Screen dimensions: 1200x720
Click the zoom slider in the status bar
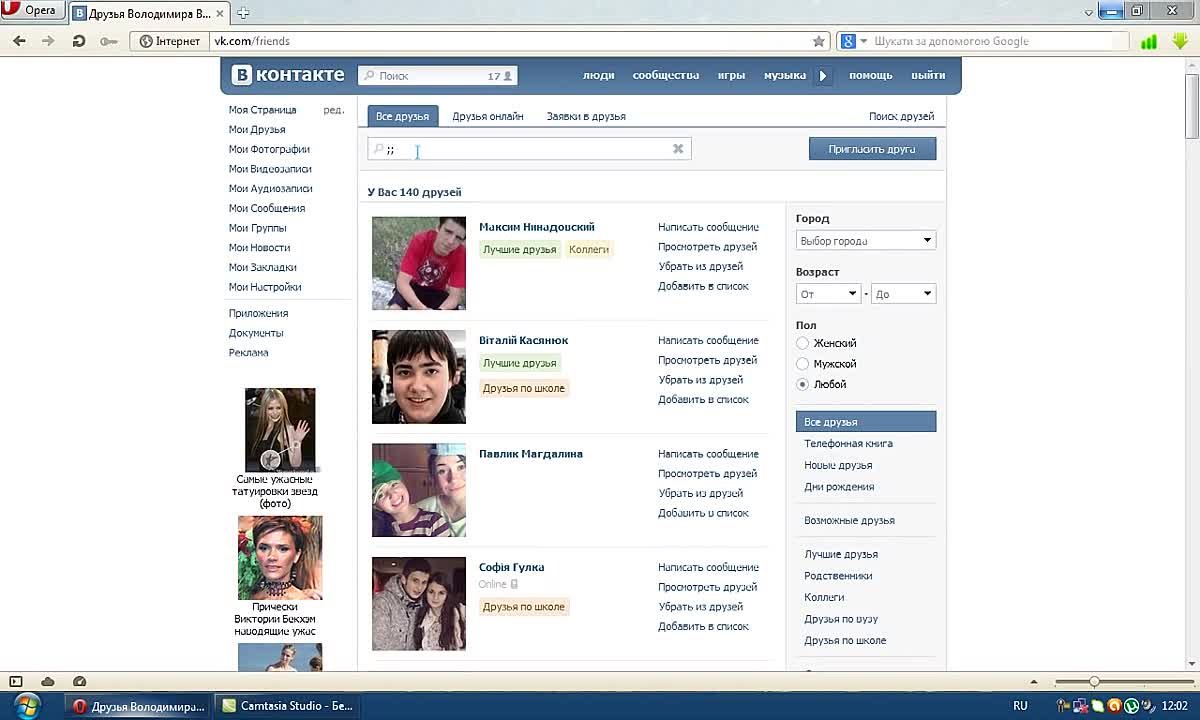click(x=1094, y=681)
